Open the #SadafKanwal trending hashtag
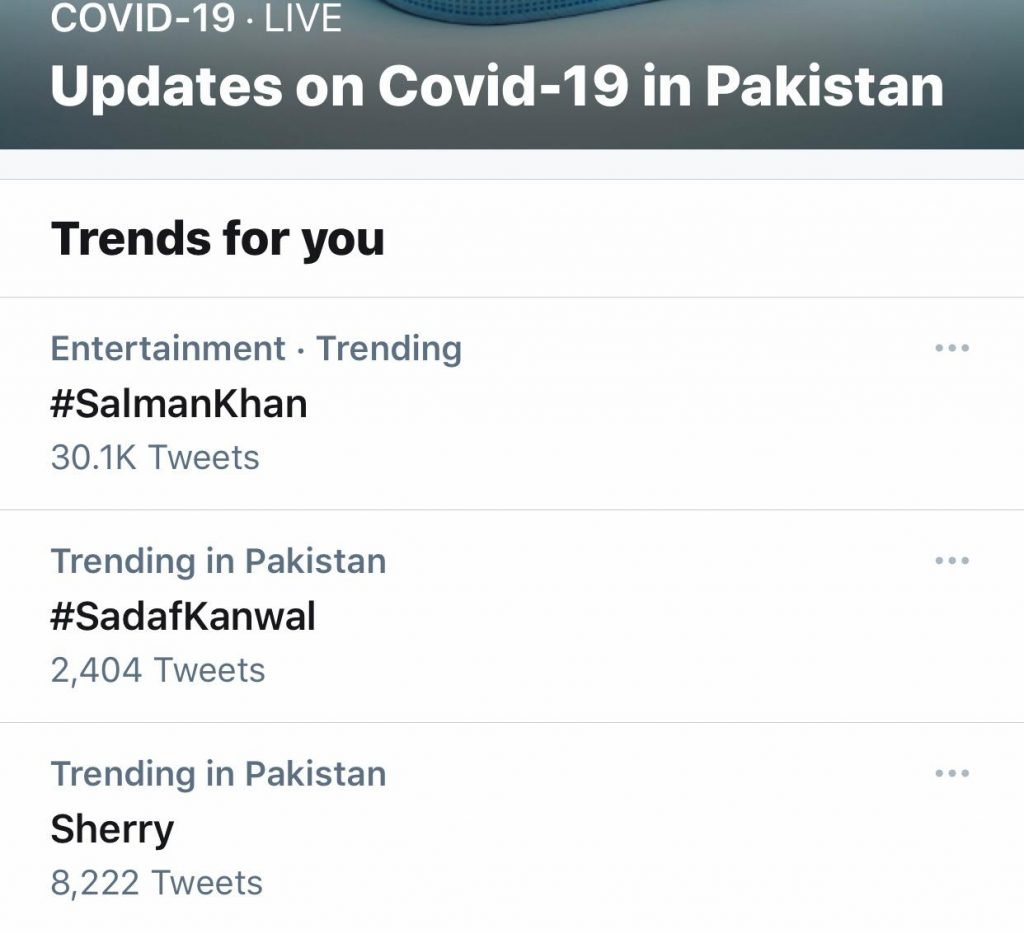 (x=183, y=616)
